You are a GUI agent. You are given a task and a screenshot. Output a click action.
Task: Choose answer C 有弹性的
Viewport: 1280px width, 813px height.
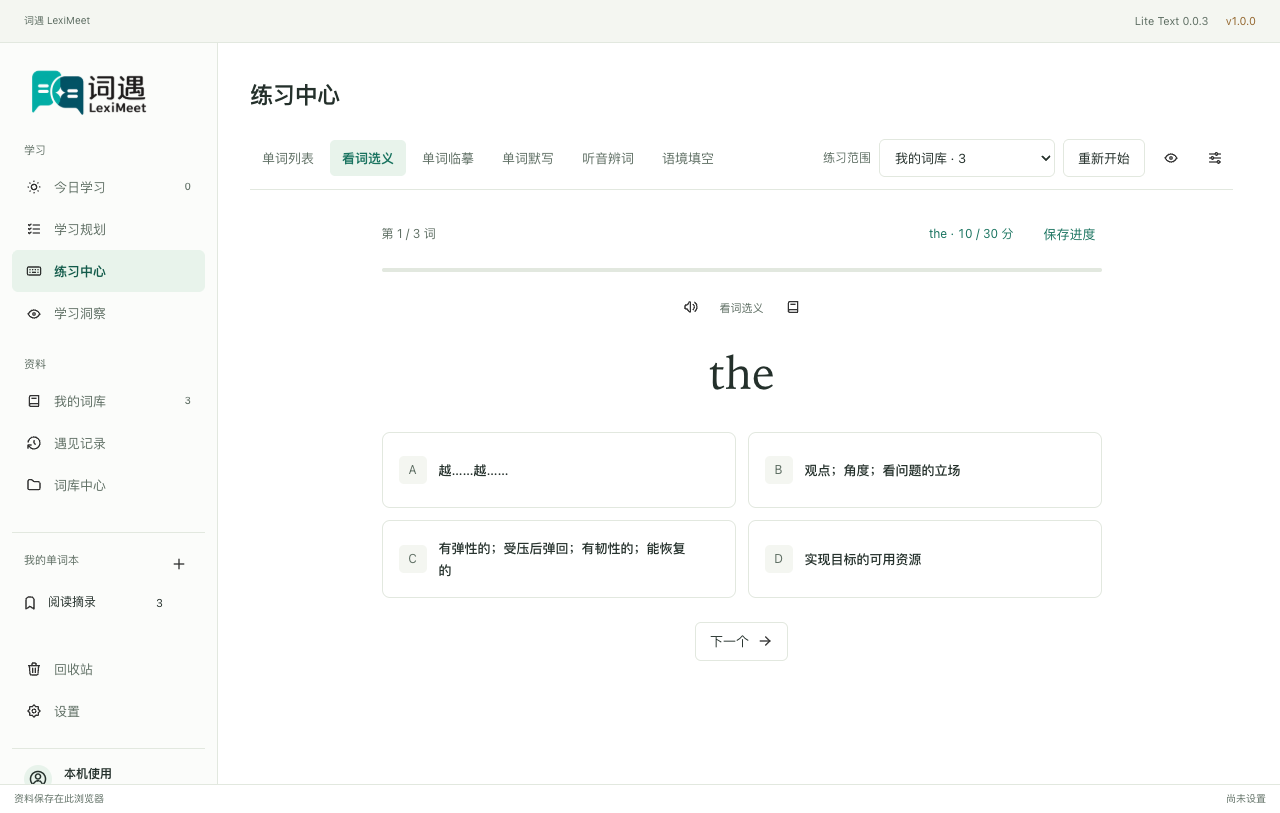point(559,559)
